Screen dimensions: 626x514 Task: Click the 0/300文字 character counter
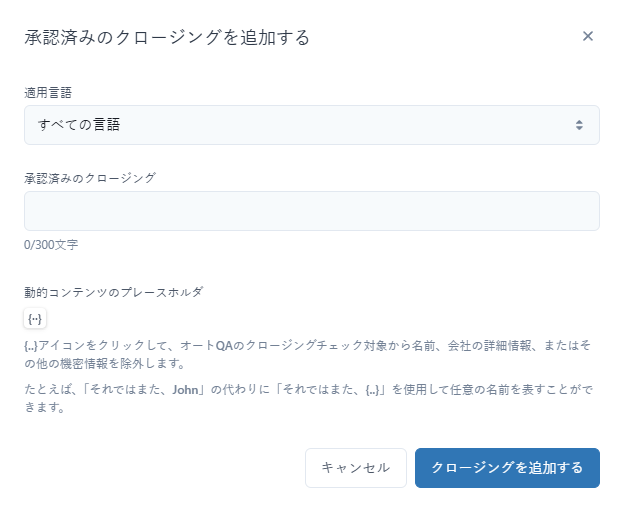51,245
